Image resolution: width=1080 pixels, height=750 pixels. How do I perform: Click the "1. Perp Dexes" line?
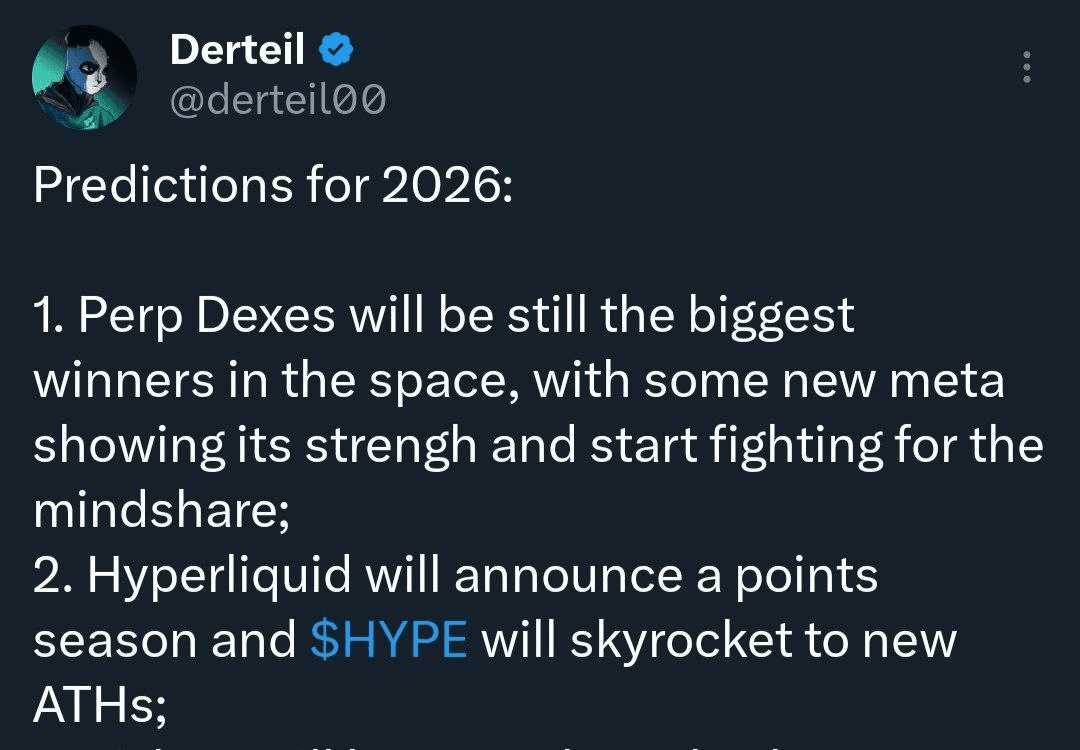190,316
